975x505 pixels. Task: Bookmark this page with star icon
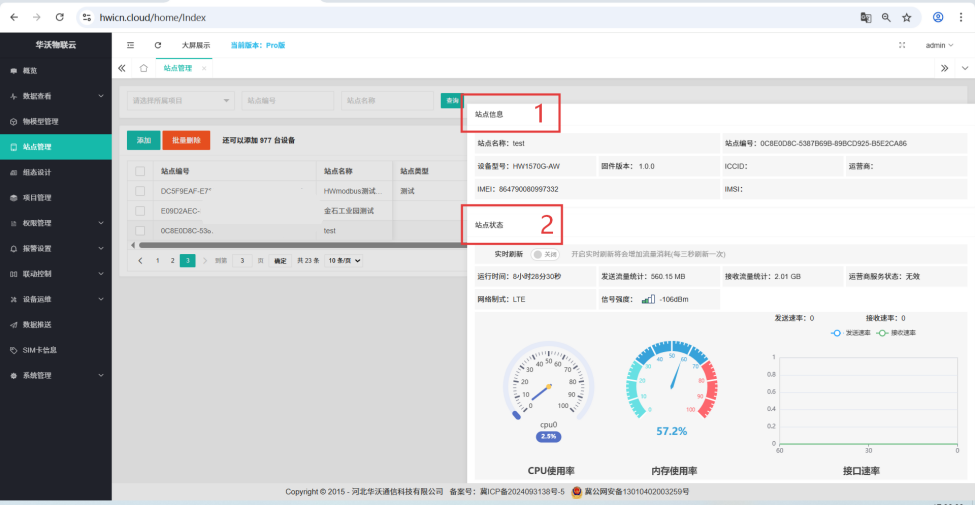coord(907,17)
